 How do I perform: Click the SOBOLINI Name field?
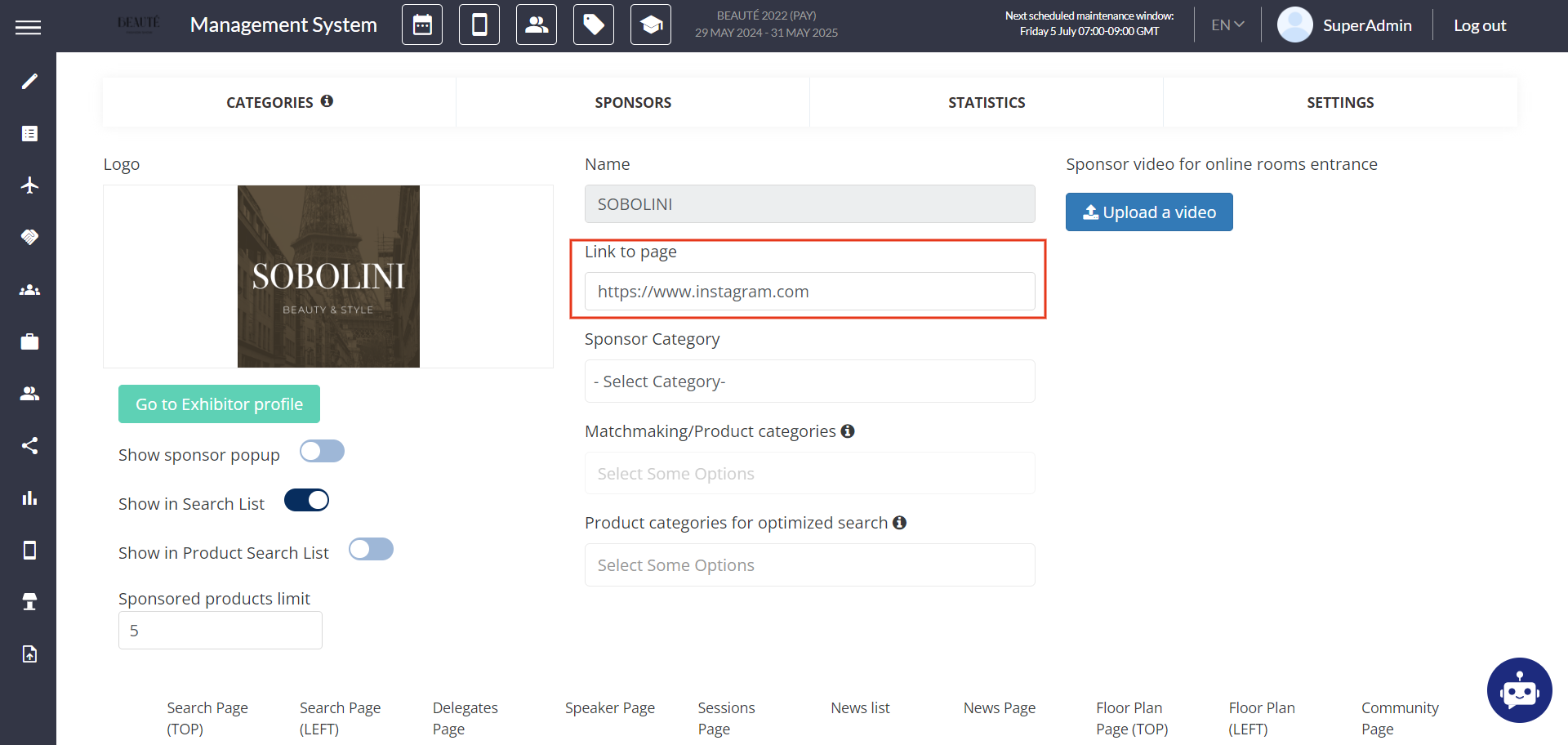point(809,203)
